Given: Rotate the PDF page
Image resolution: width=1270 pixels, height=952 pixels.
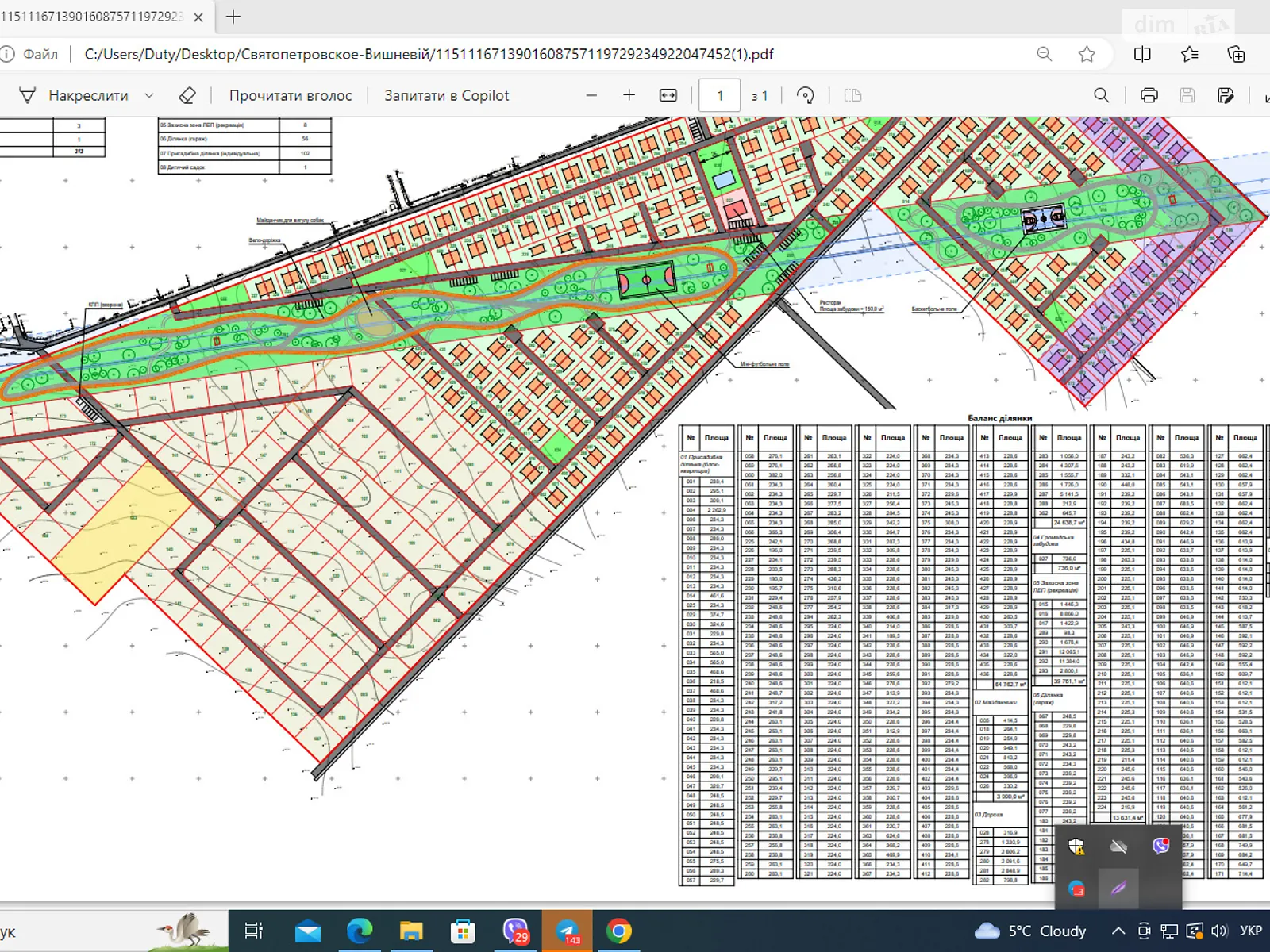Looking at the screenshot, I should click(806, 95).
